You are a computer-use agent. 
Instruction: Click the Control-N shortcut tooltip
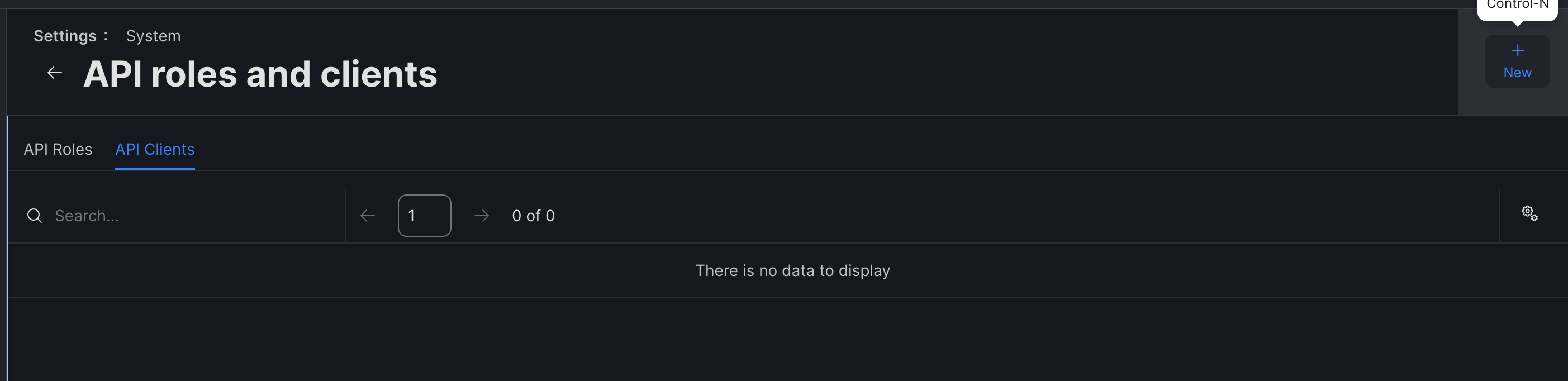(1517, 7)
